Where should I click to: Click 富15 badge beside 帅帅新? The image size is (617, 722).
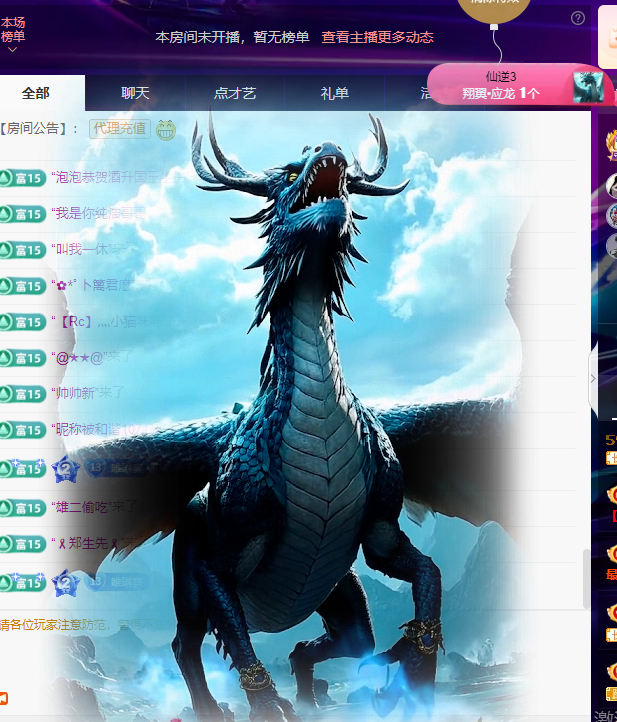point(23,394)
